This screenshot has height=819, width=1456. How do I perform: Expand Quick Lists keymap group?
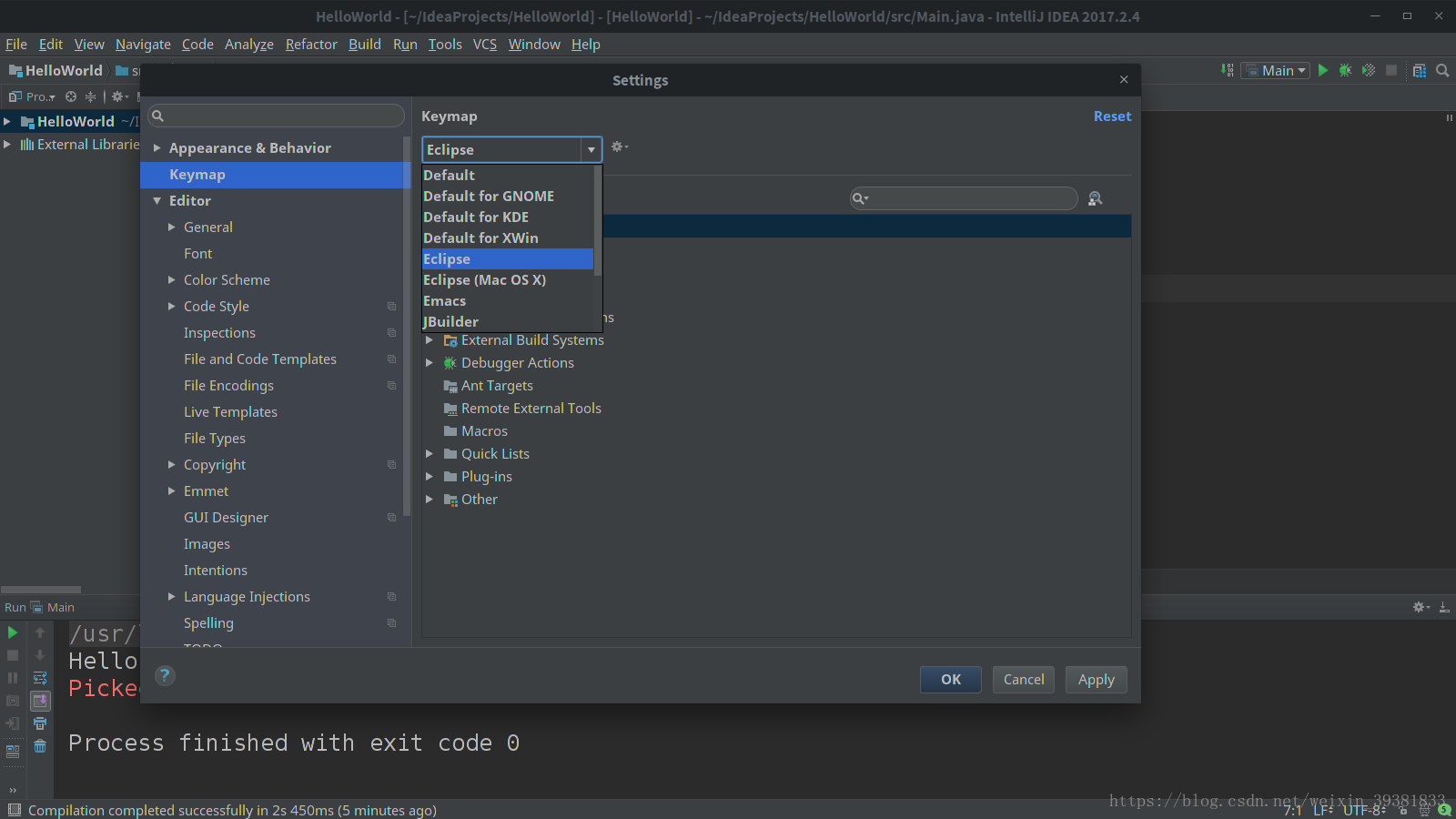pyautogui.click(x=430, y=454)
